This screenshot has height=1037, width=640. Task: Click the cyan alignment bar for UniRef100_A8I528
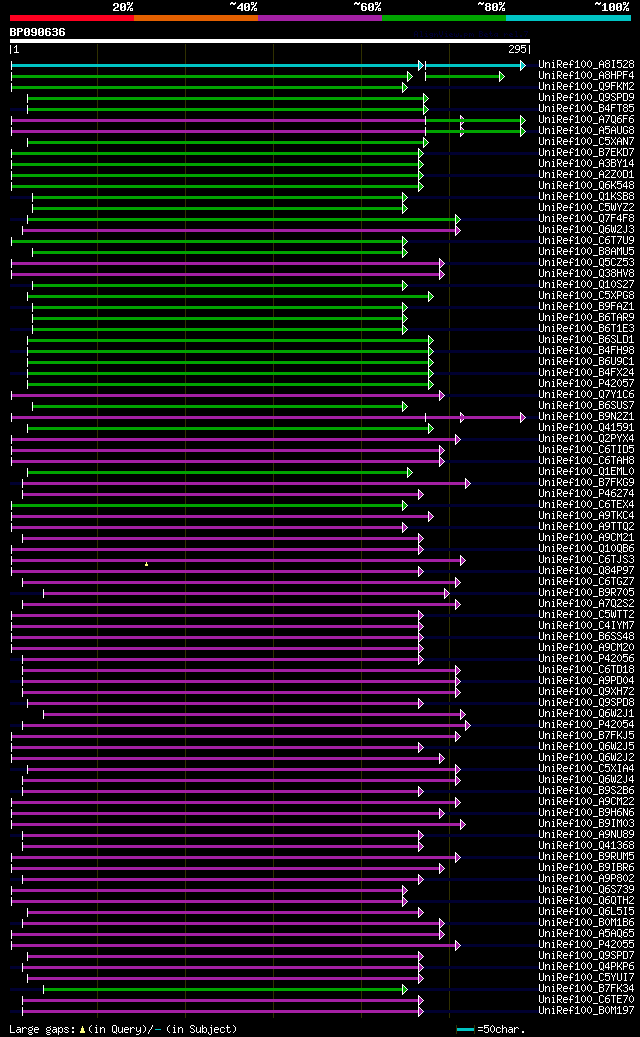coord(217,65)
